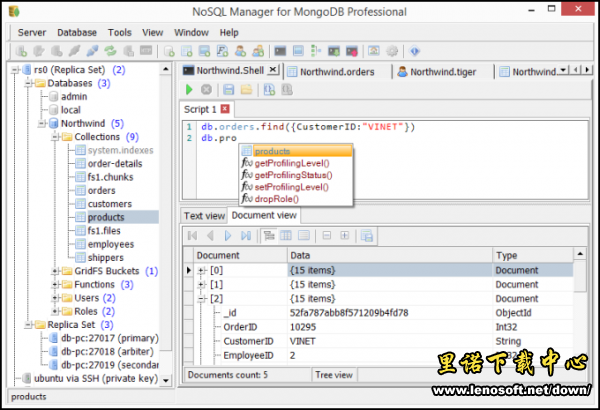
Task: Click the Create Role two-person toolbar icon
Action: click(x=258, y=51)
